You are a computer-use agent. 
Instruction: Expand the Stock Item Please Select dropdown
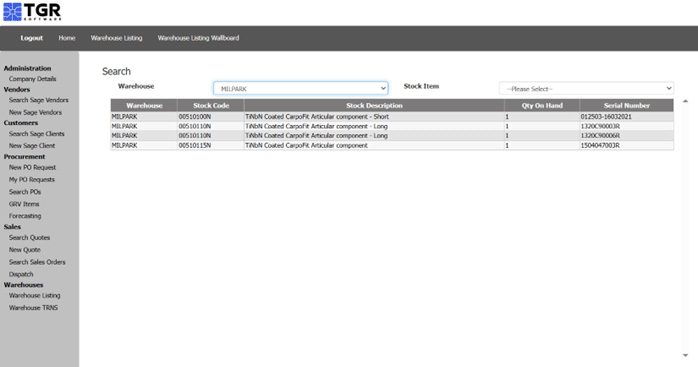click(586, 88)
